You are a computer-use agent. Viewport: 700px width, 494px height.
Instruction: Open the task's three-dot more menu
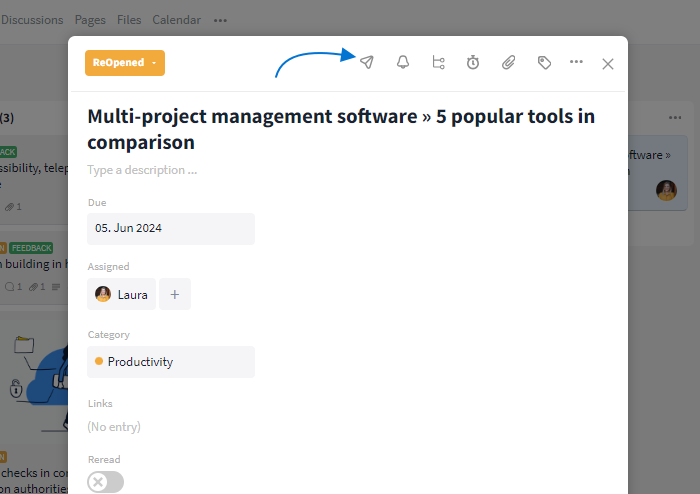(x=576, y=62)
